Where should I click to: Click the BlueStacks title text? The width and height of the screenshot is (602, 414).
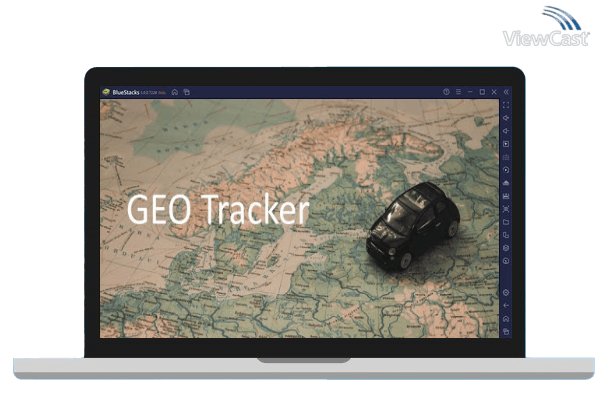(x=126, y=92)
